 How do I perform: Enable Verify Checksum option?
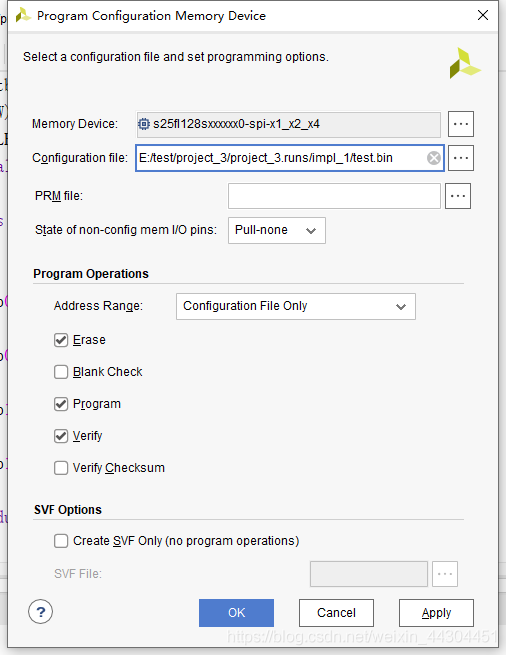click(61, 468)
